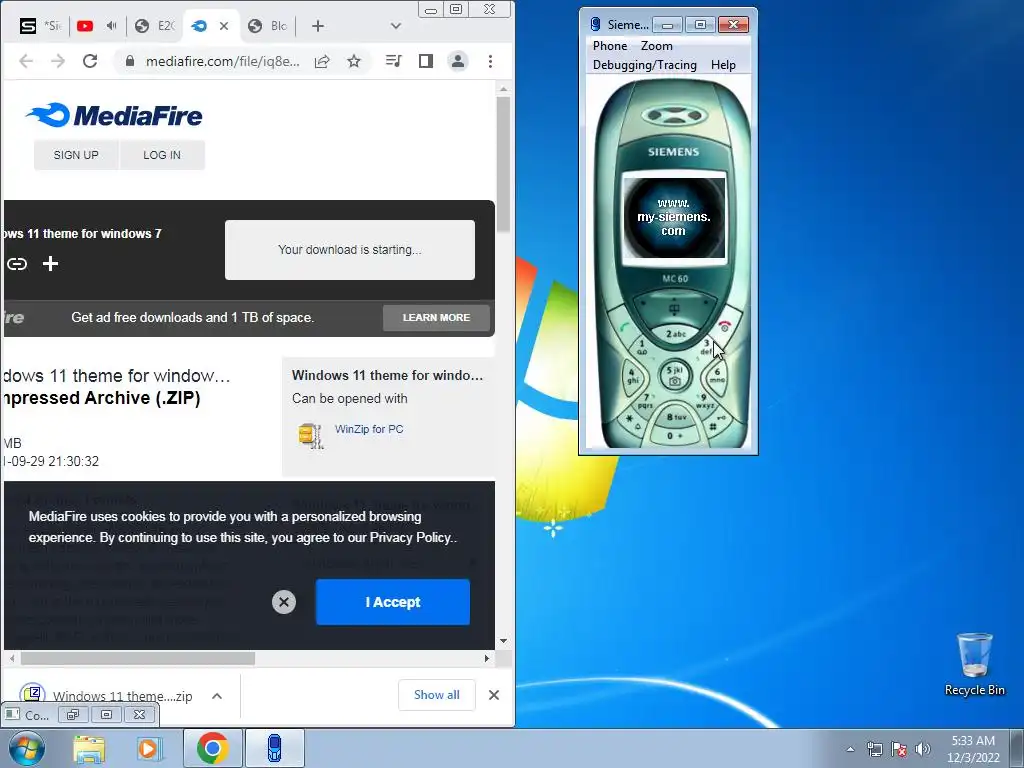Click the taskbar clock showing 5:33 AM
The height and width of the screenshot is (768, 1024).
coord(973,748)
